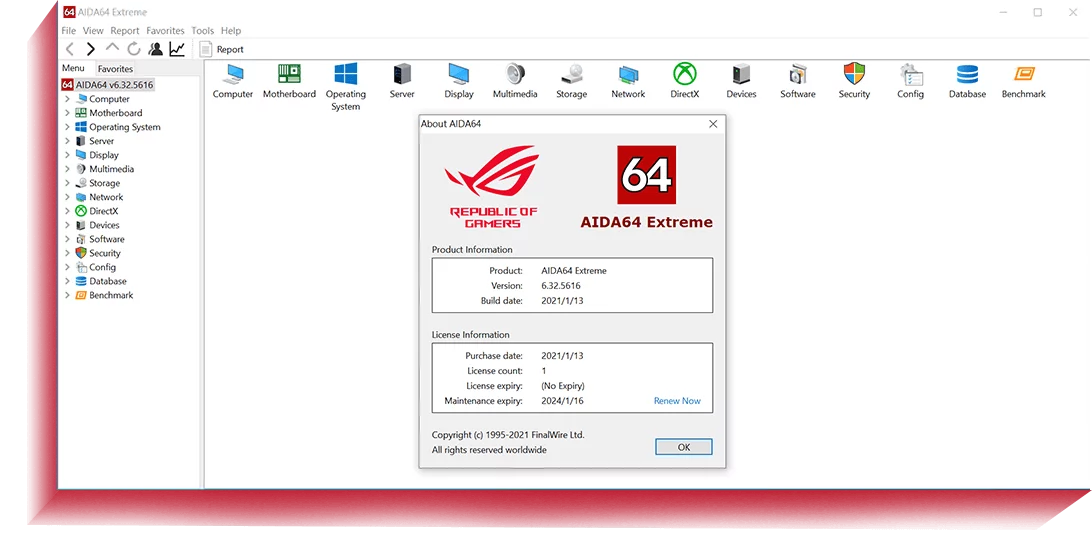Viewport: 1092px width, 540px height.
Task: Select Config in the sidebar tree
Action: coord(102,267)
